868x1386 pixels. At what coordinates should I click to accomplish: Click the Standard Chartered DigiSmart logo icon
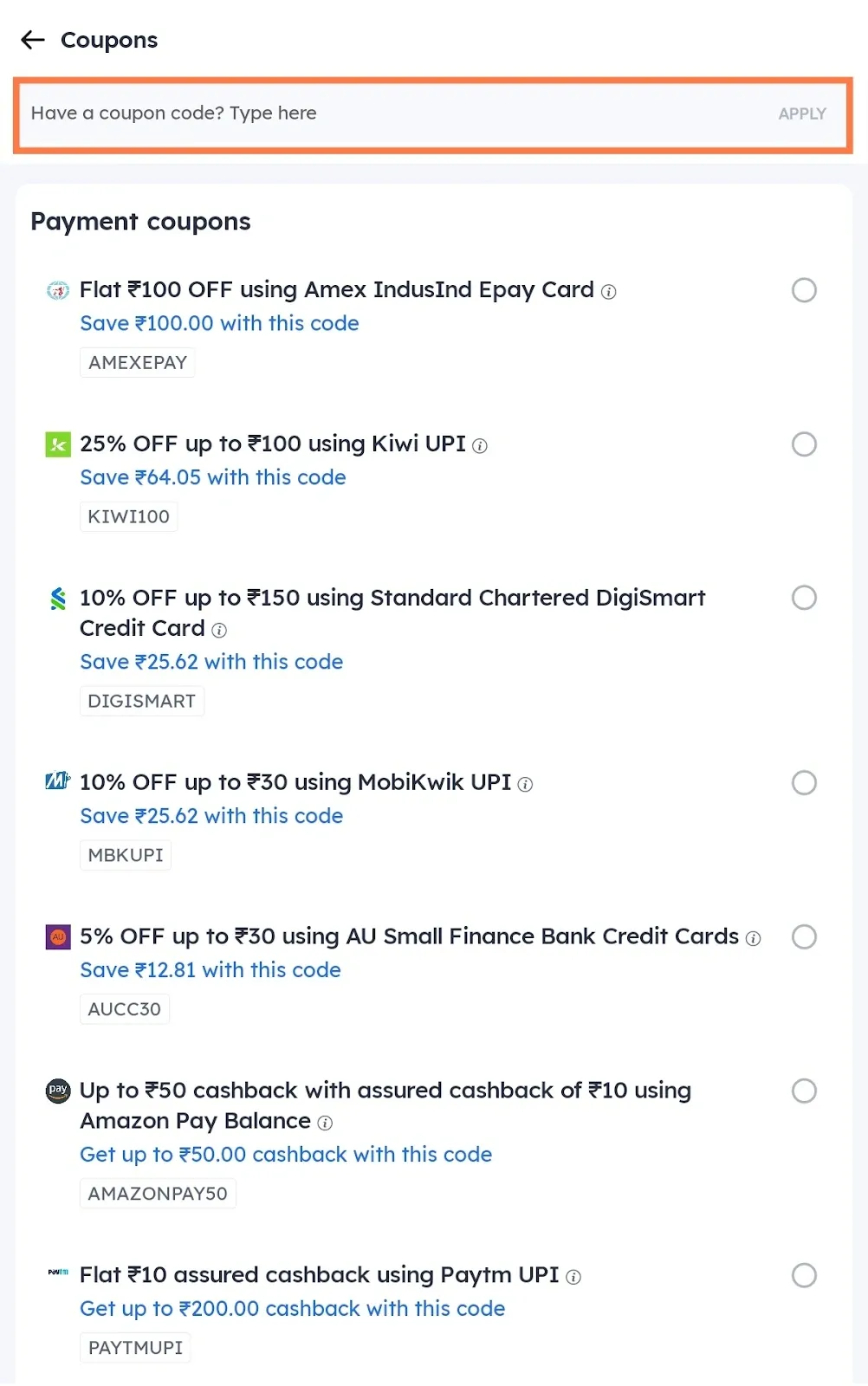pos(57,598)
